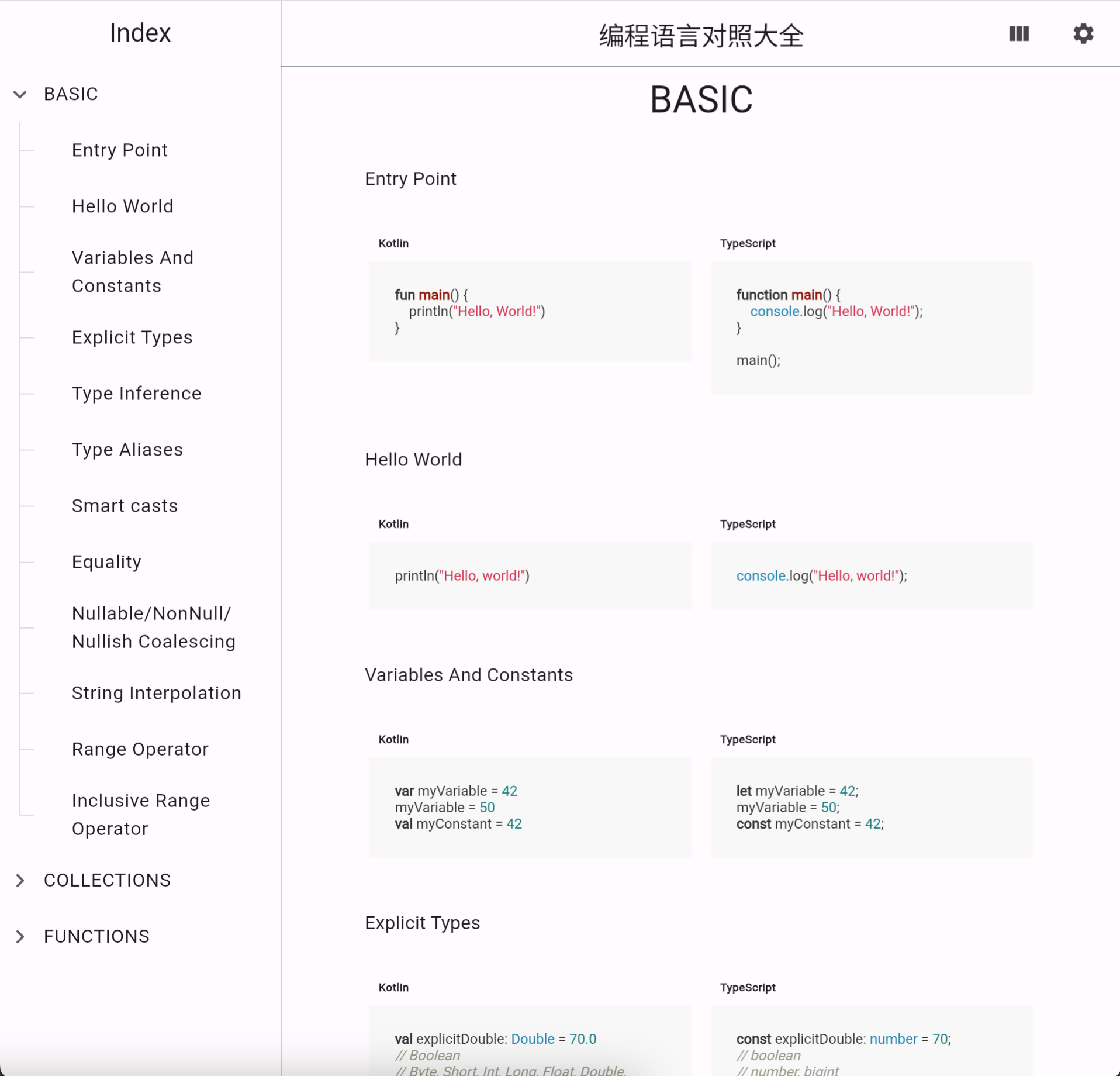Screen dimensions: 1120x1076
Task: Click Kotlin var myVariable code block
Action: point(530,807)
